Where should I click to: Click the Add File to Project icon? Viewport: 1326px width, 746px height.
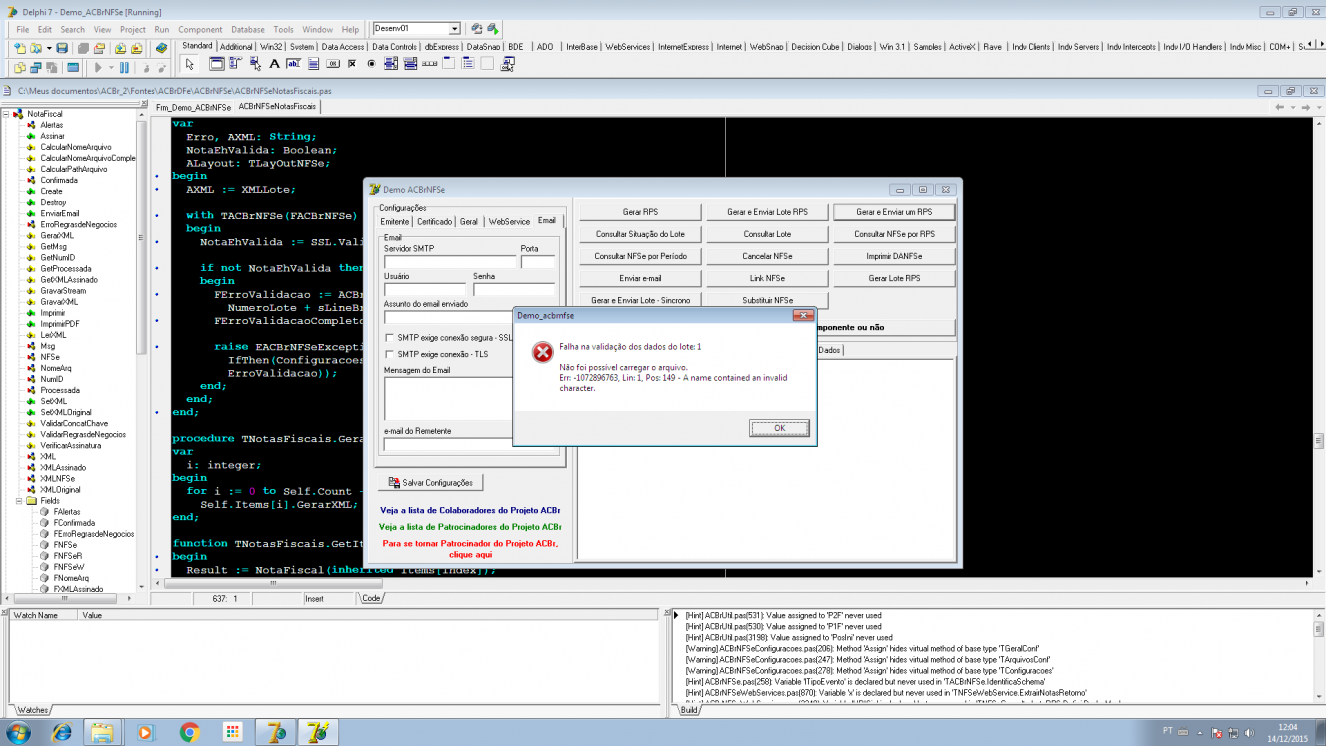tap(121, 48)
